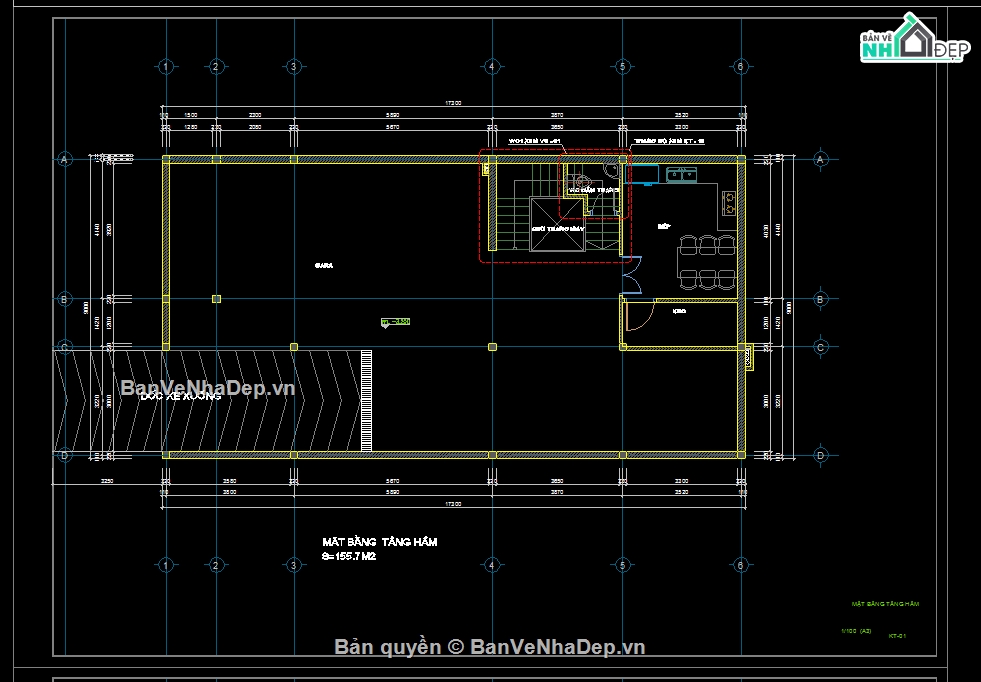The height and width of the screenshot is (682, 981).
Task: Click the S=155.7 M2 area text
Action: (349, 556)
